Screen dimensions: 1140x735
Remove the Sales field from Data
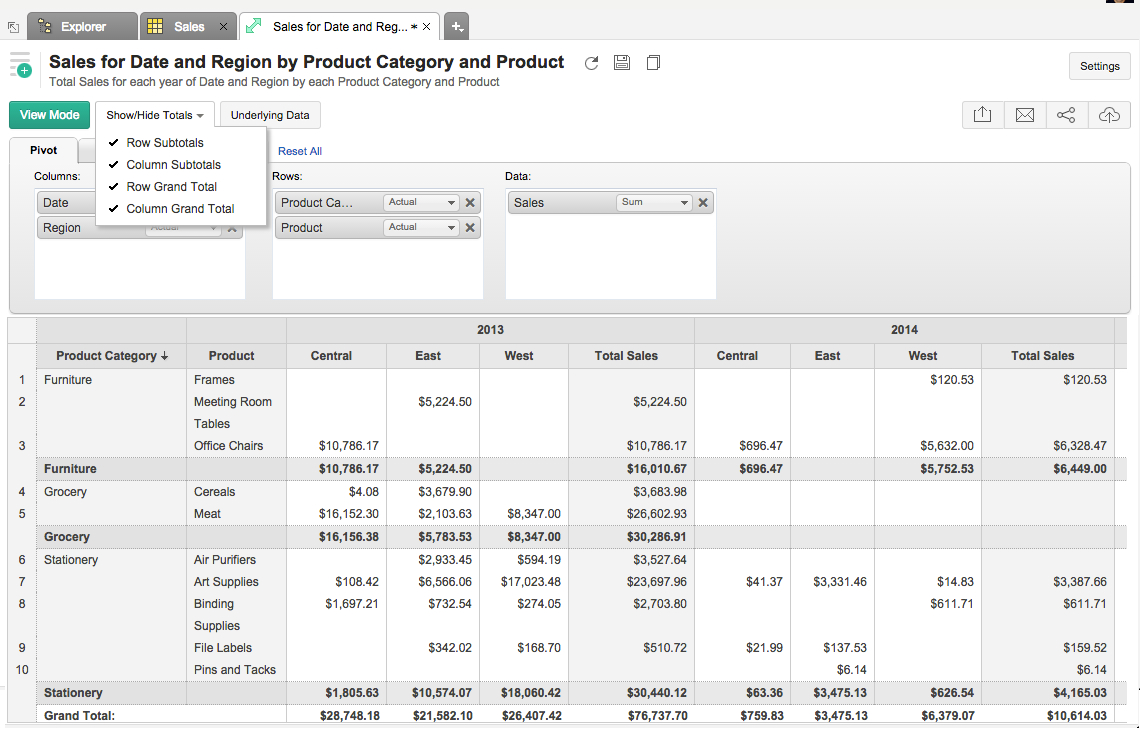tap(703, 202)
